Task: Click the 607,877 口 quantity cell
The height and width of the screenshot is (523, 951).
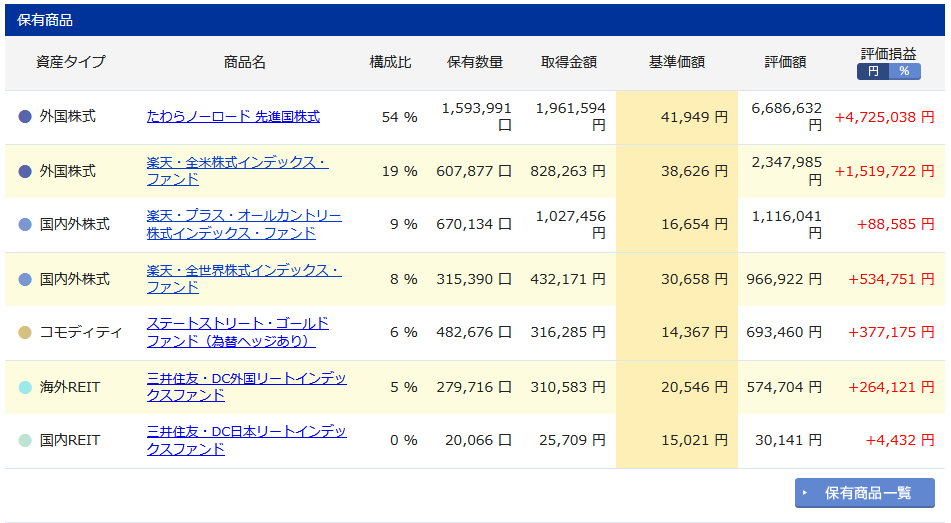Action: coord(474,171)
